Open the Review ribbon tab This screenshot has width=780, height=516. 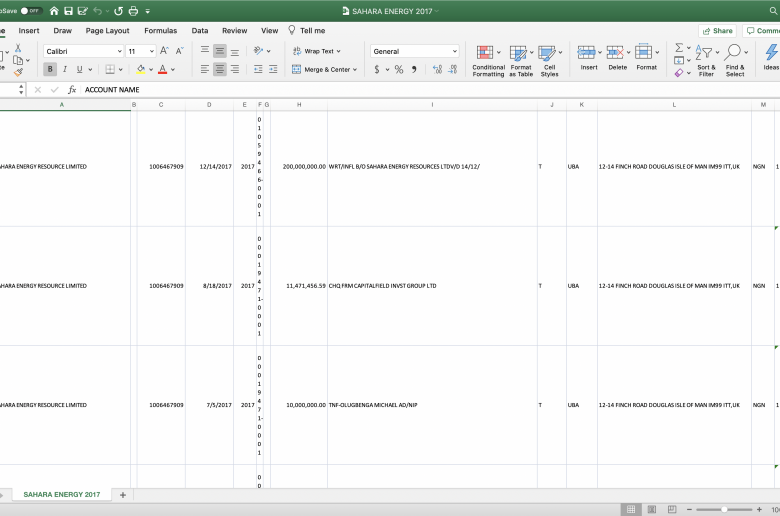coord(235,30)
